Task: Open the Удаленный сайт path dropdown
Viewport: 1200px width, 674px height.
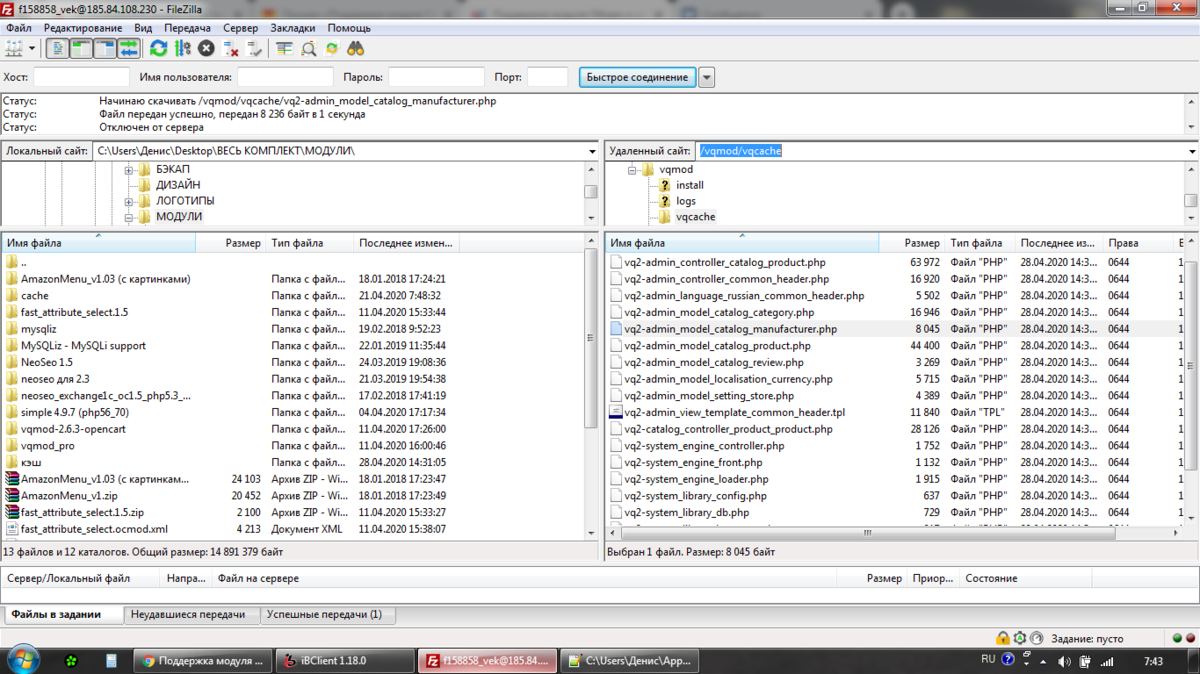Action: pos(1192,151)
